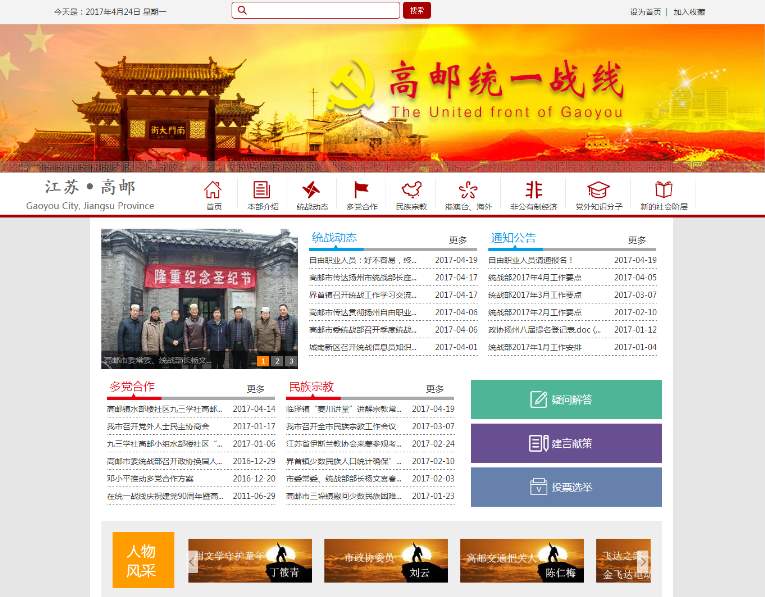The height and width of the screenshot is (597, 765).
Task: Open 本部介绍 document icon in nav bar
Action: (x=262, y=190)
